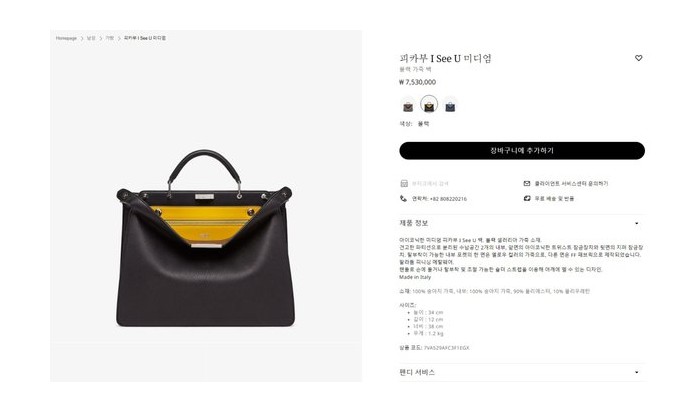Open the 무료 배송 및 반품 link
Image resolution: width=700 pixels, height=411 pixels.
[554, 198]
